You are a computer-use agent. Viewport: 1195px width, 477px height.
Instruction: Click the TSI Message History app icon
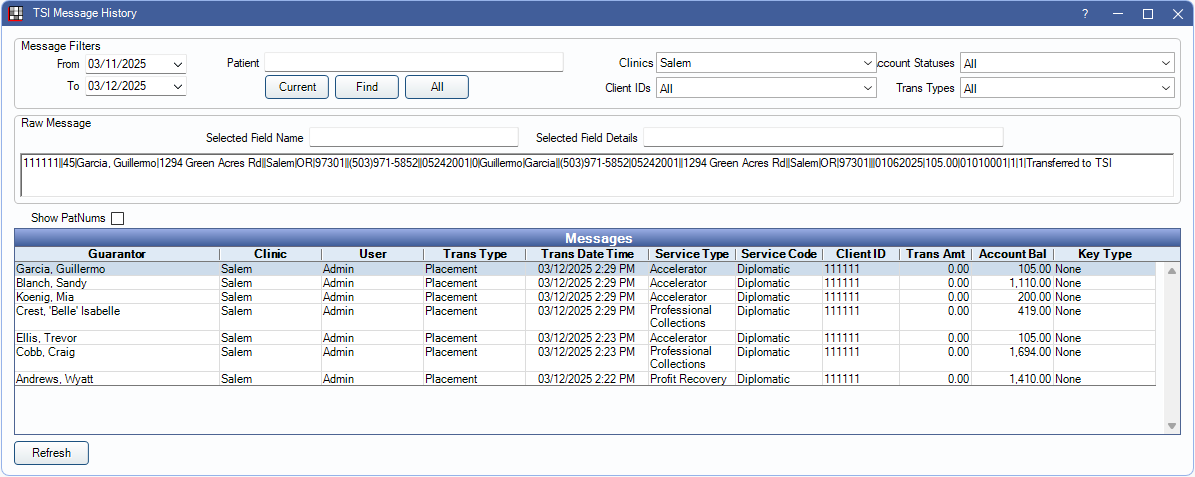pyautogui.click(x=15, y=14)
